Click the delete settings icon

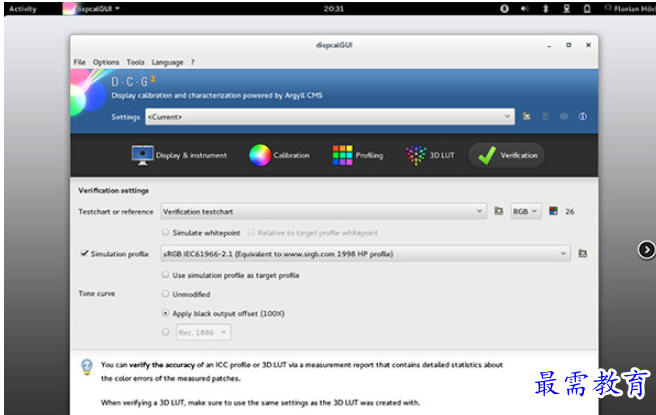(x=545, y=116)
